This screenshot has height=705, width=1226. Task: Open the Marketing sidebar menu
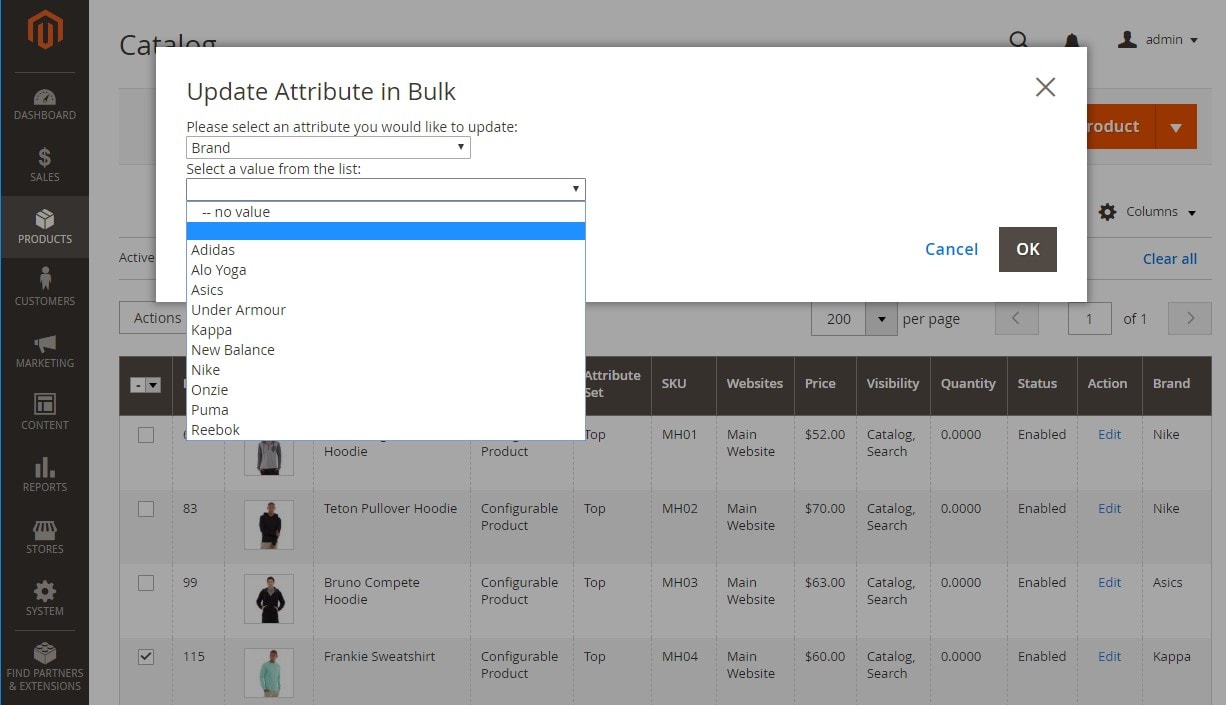point(45,351)
